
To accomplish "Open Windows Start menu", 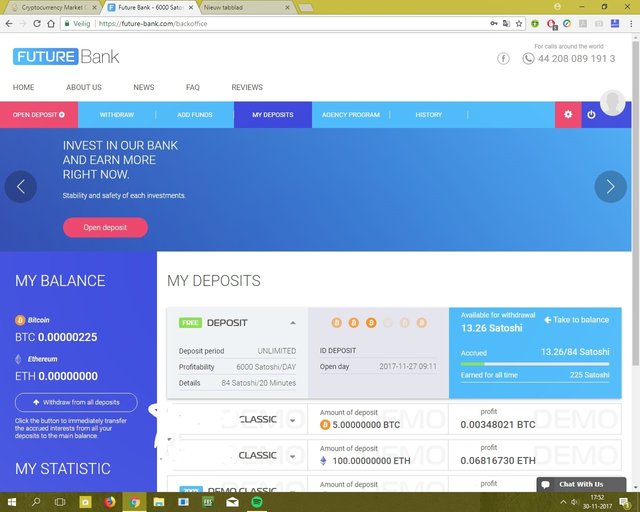I will 11,502.
